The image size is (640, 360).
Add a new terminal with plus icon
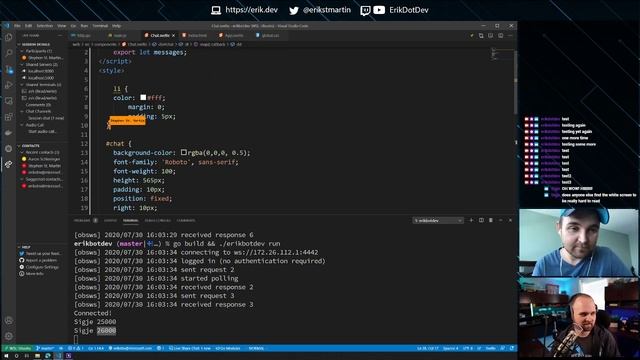pos(471,220)
